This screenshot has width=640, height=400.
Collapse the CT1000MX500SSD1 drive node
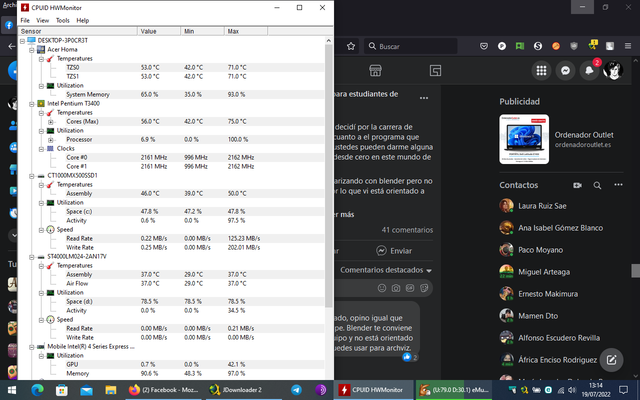(x=32, y=176)
